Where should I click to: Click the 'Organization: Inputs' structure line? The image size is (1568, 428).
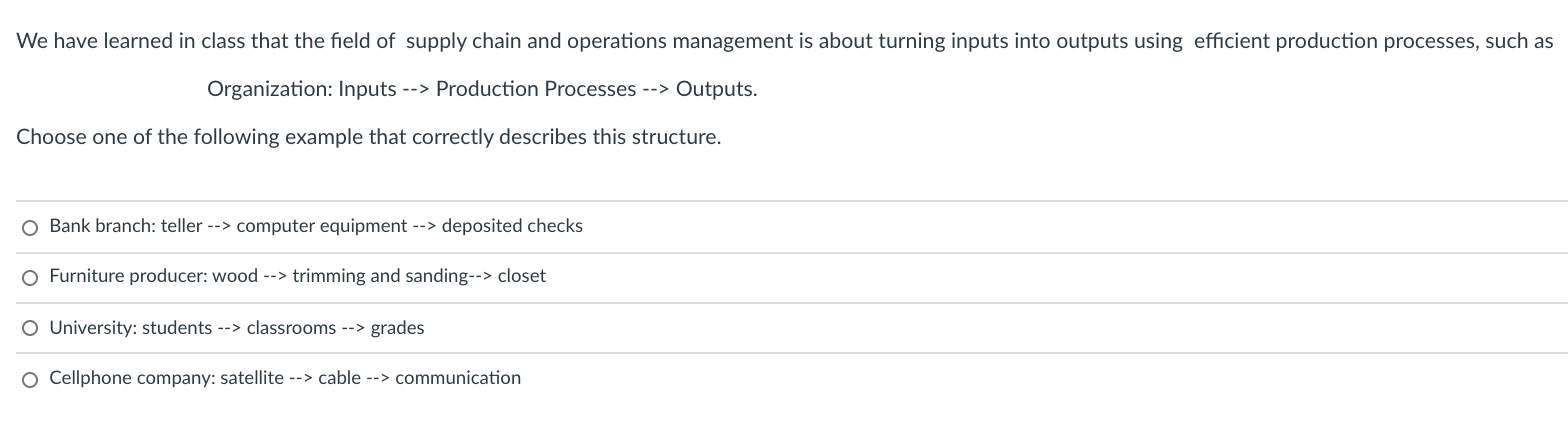pos(302,89)
